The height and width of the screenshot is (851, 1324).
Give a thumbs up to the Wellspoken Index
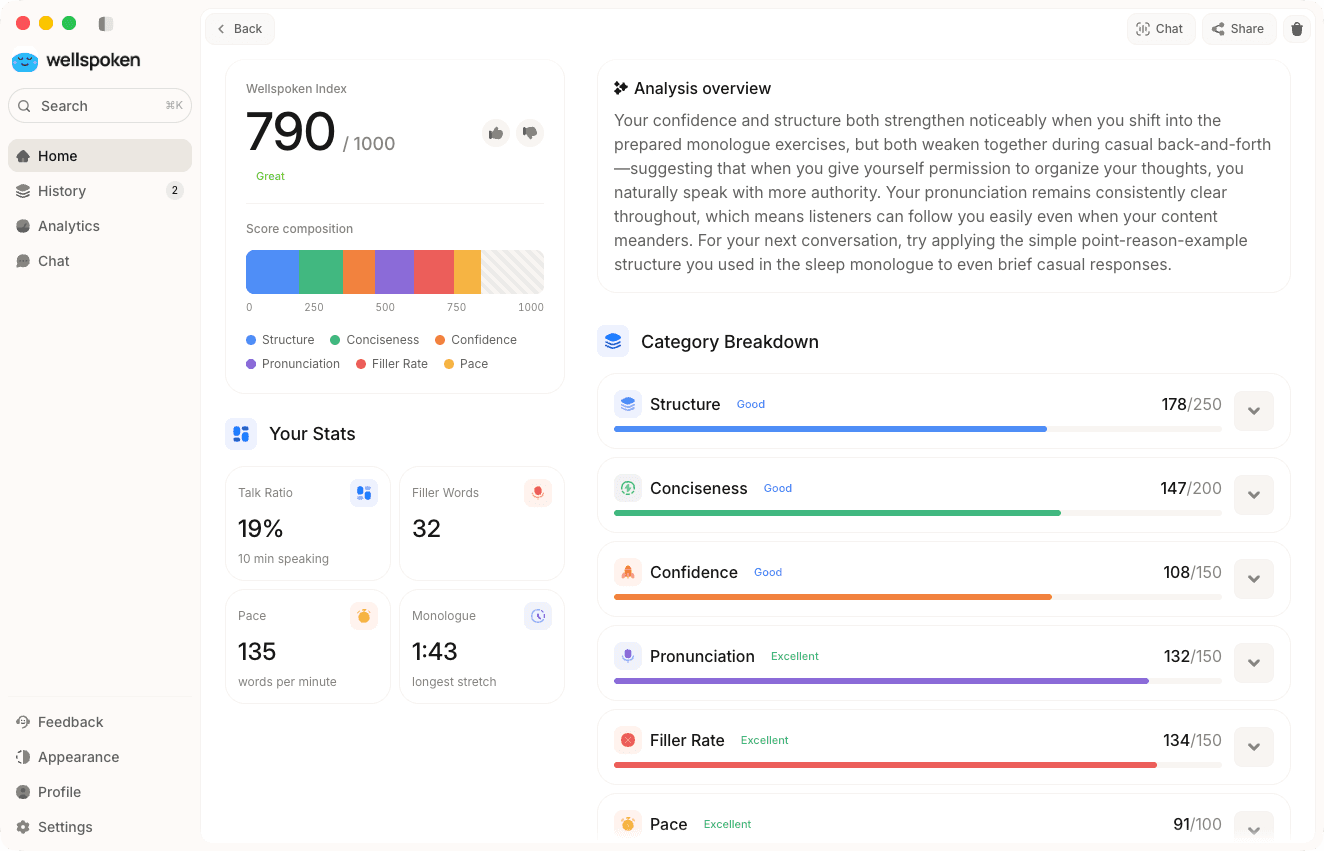click(496, 132)
